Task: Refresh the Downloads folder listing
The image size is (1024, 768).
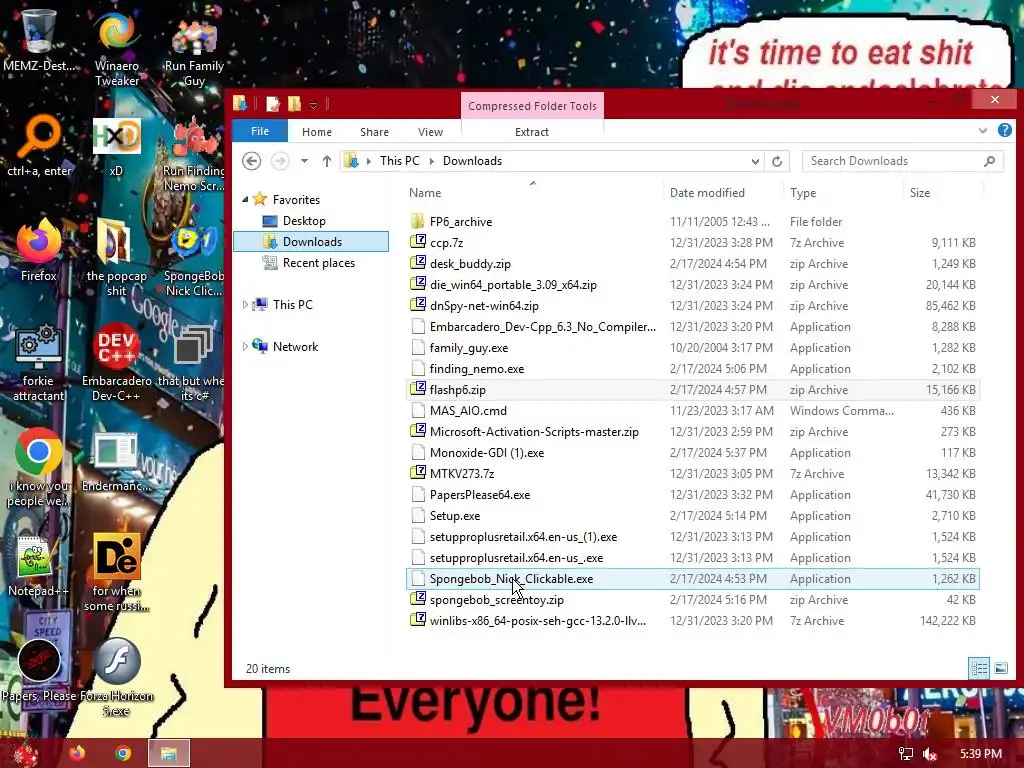Action: click(777, 161)
